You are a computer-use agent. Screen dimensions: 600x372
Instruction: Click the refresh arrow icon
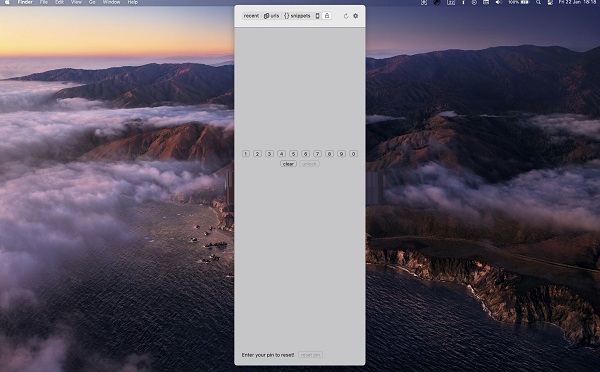click(346, 16)
